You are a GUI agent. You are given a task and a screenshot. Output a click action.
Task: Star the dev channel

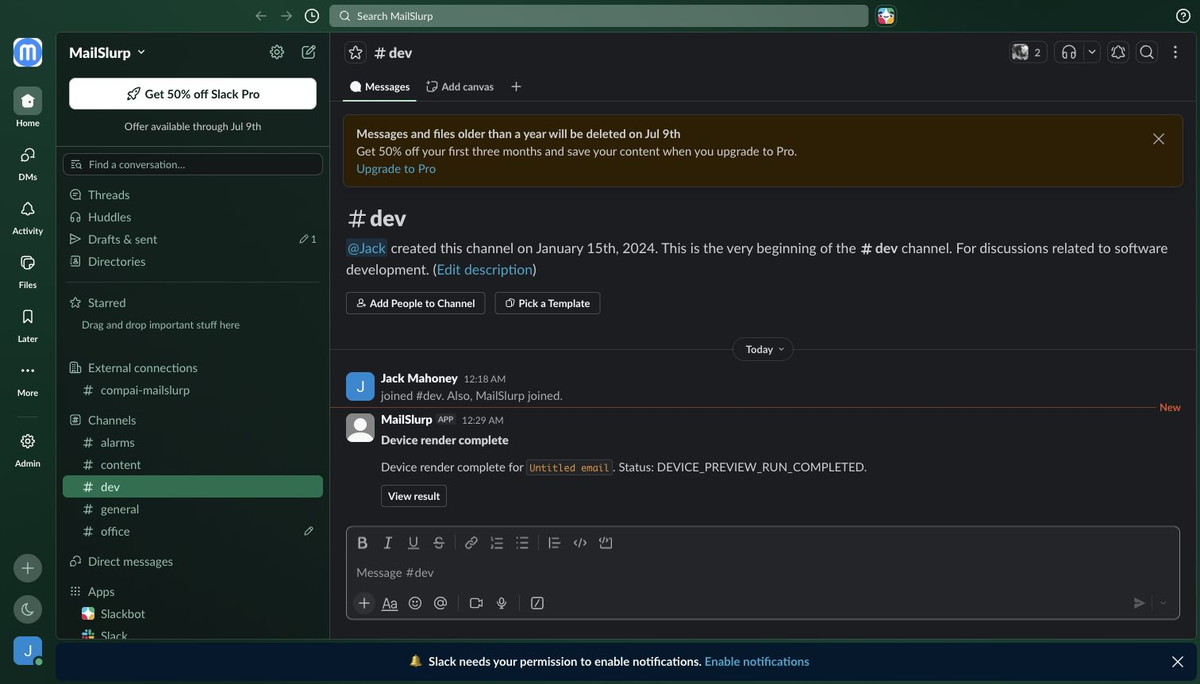(x=356, y=52)
